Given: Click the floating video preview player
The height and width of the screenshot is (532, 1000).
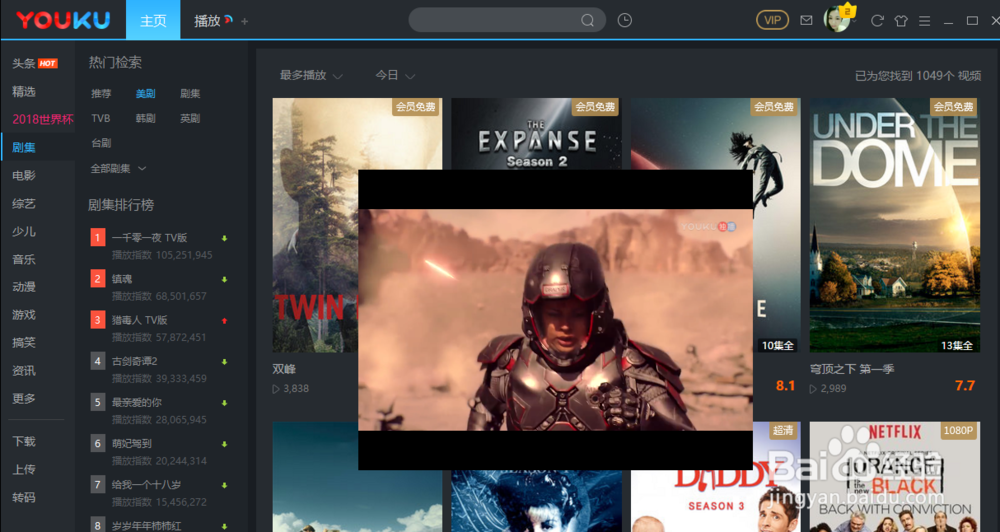Looking at the screenshot, I should point(555,320).
